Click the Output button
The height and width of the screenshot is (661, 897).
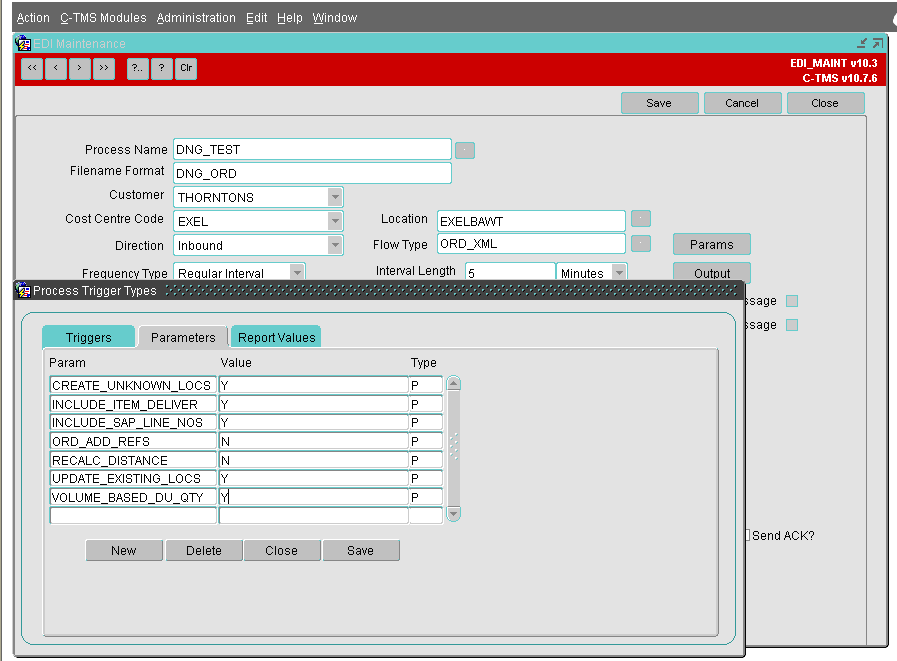(712, 271)
